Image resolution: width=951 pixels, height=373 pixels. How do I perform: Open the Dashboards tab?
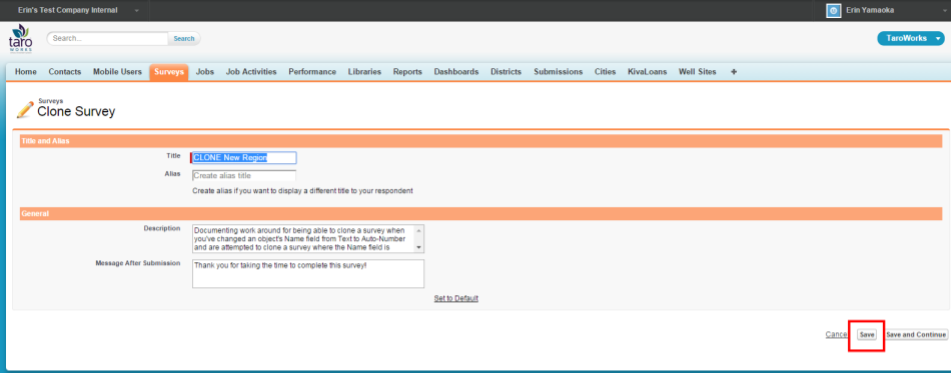(456, 72)
